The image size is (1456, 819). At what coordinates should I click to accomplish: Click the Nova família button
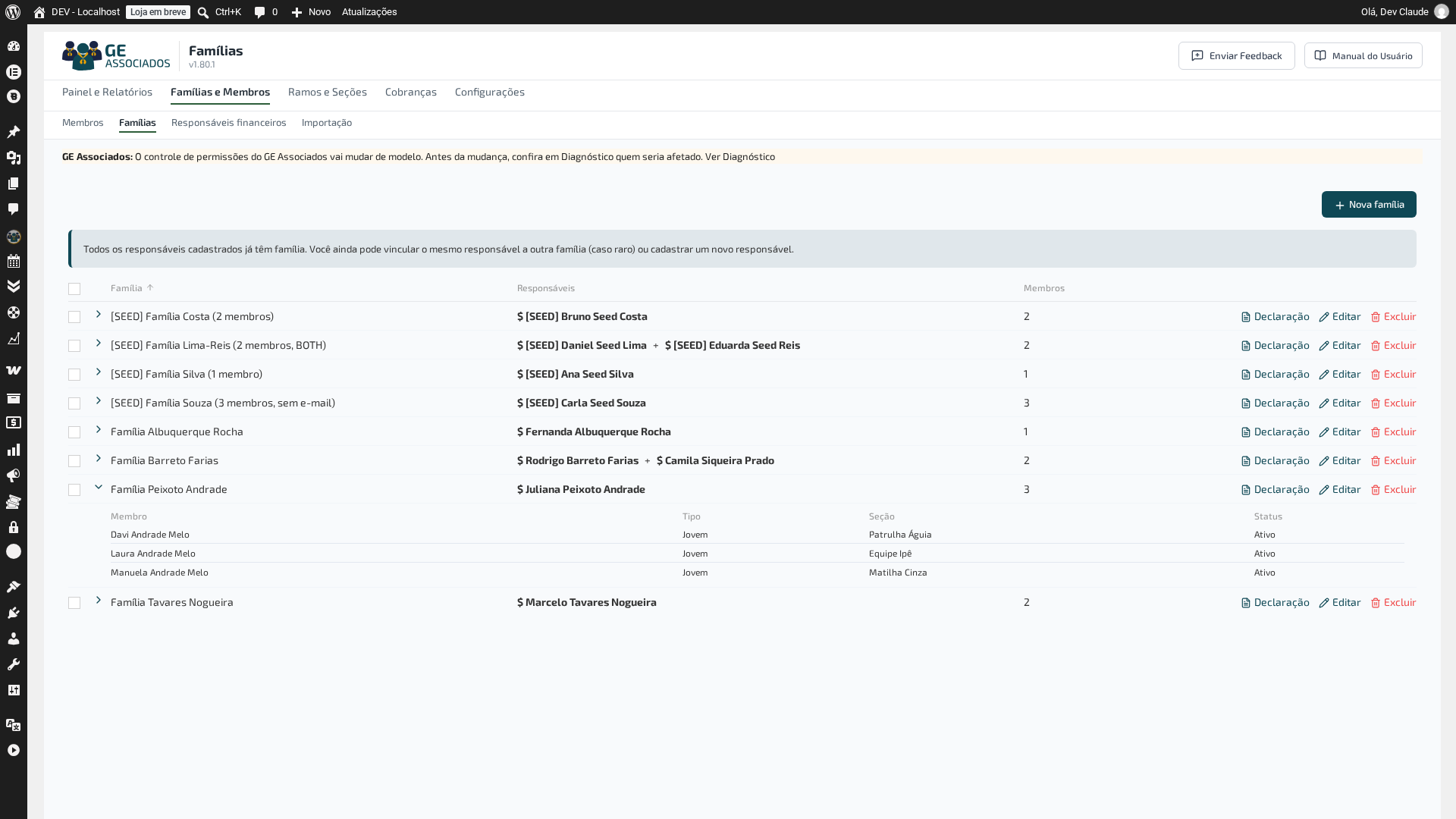point(1369,205)
